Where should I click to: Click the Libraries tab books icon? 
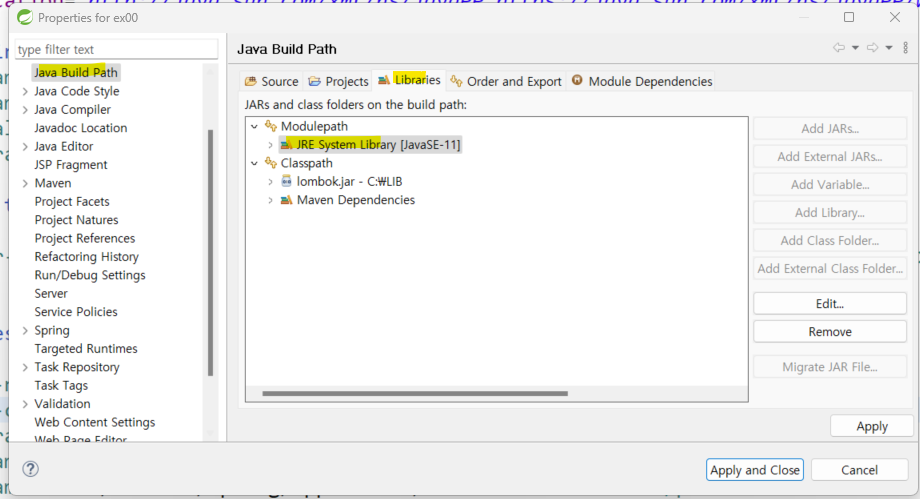(384, 80)
